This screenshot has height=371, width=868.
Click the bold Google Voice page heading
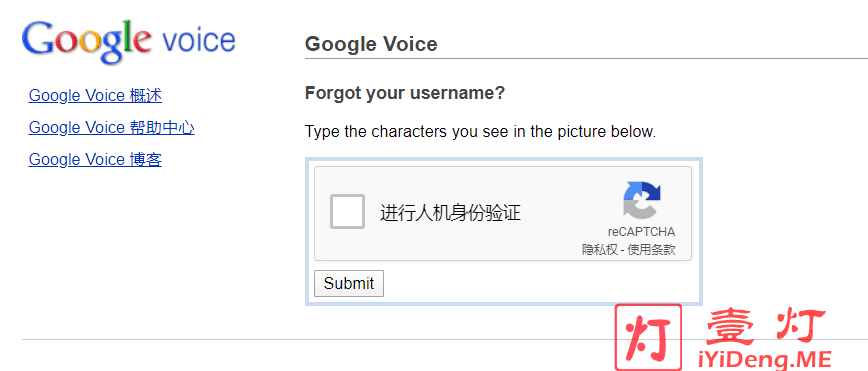(371, 44)
